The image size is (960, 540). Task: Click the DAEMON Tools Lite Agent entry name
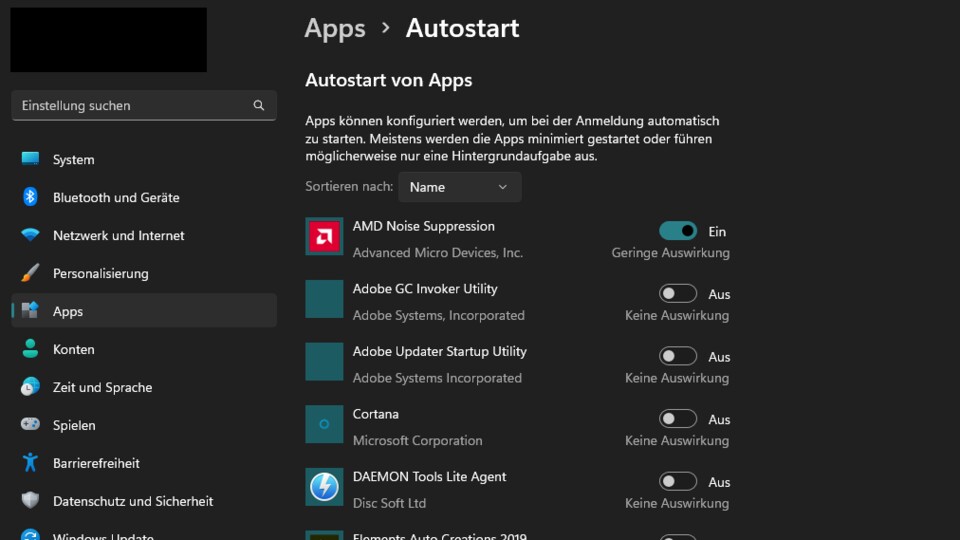(x=429, y=476)
